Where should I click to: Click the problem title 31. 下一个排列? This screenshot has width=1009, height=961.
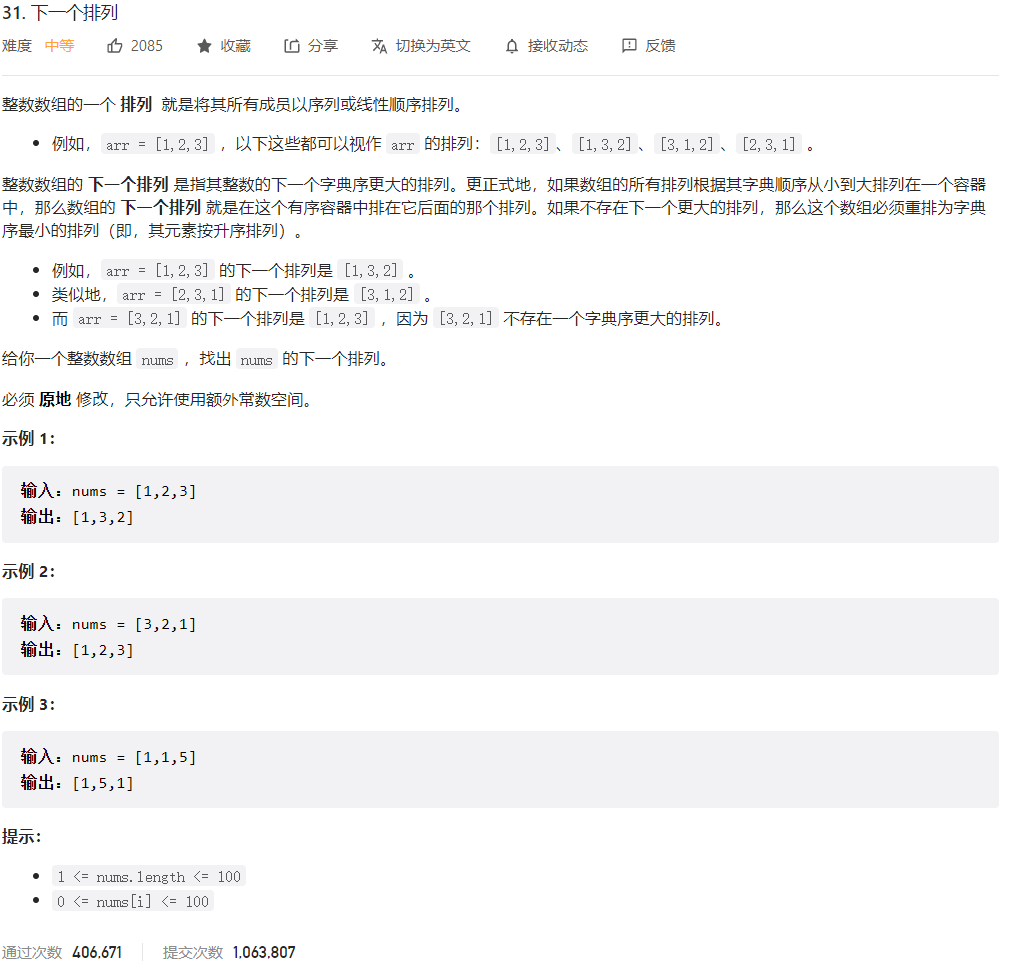click(x=60, y=13)
